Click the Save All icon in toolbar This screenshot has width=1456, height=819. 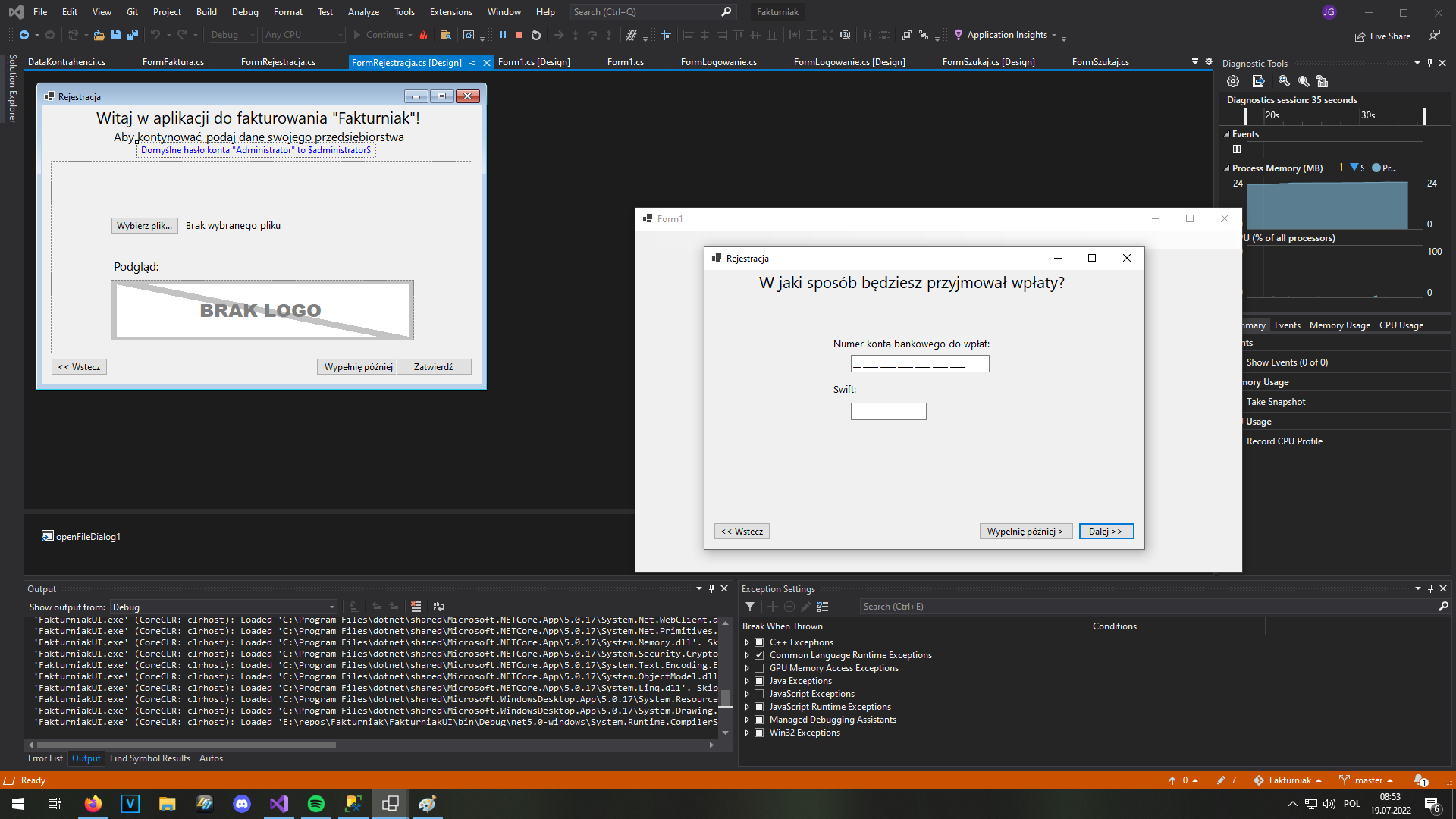133,35
